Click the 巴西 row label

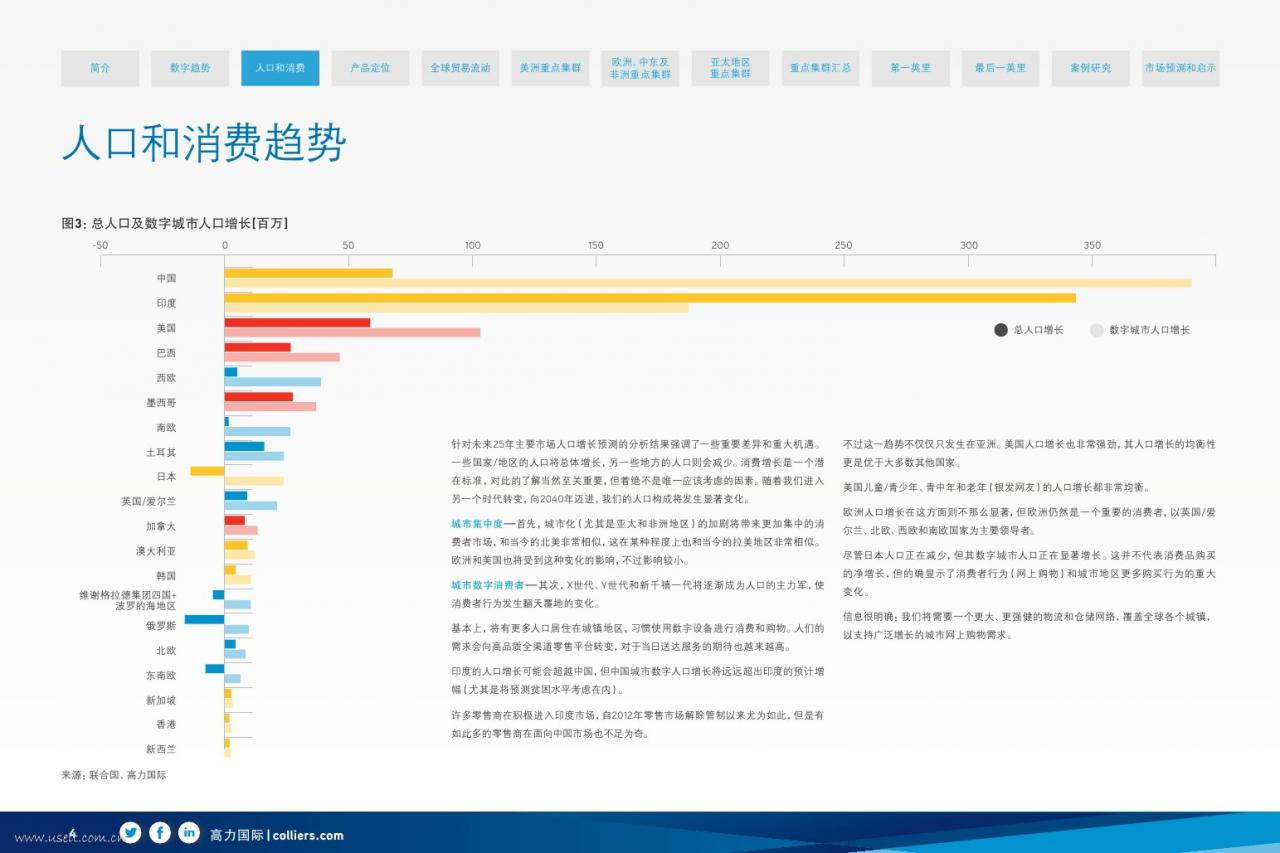click(166, 353)
